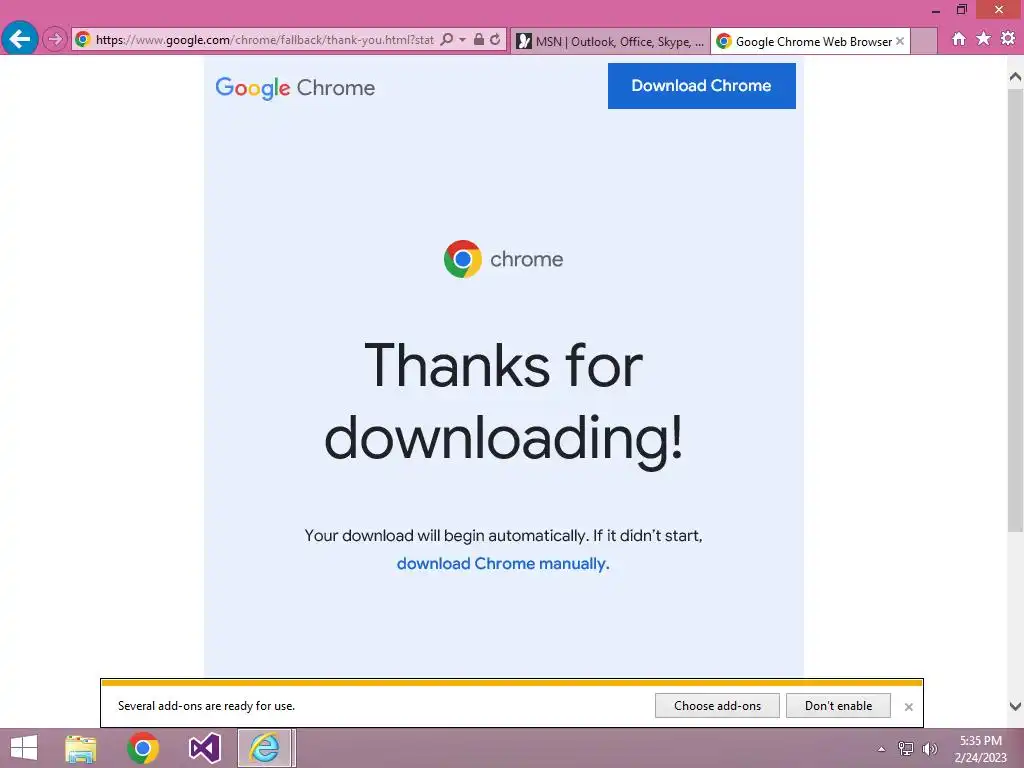
Task: Click the forward navigation arrow
Action: (x=55, y=39)
